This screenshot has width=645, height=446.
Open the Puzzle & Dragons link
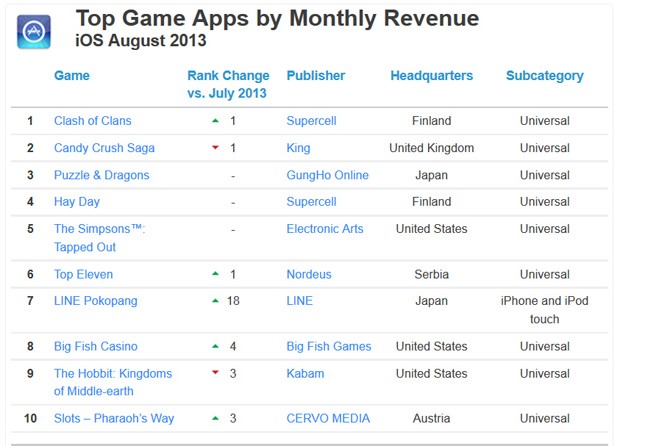(x=101, y=175)
